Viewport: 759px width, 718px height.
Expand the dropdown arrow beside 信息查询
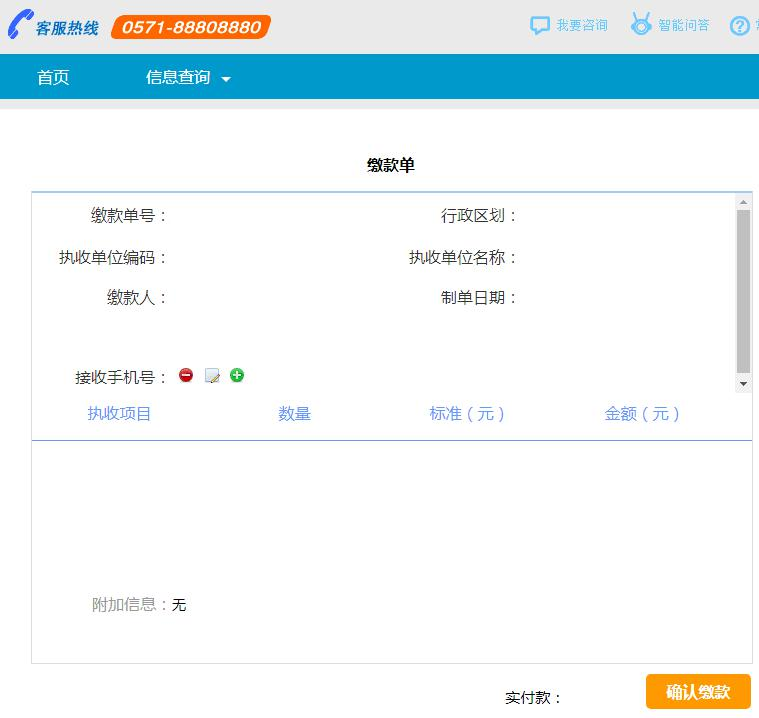pos(226,79)
